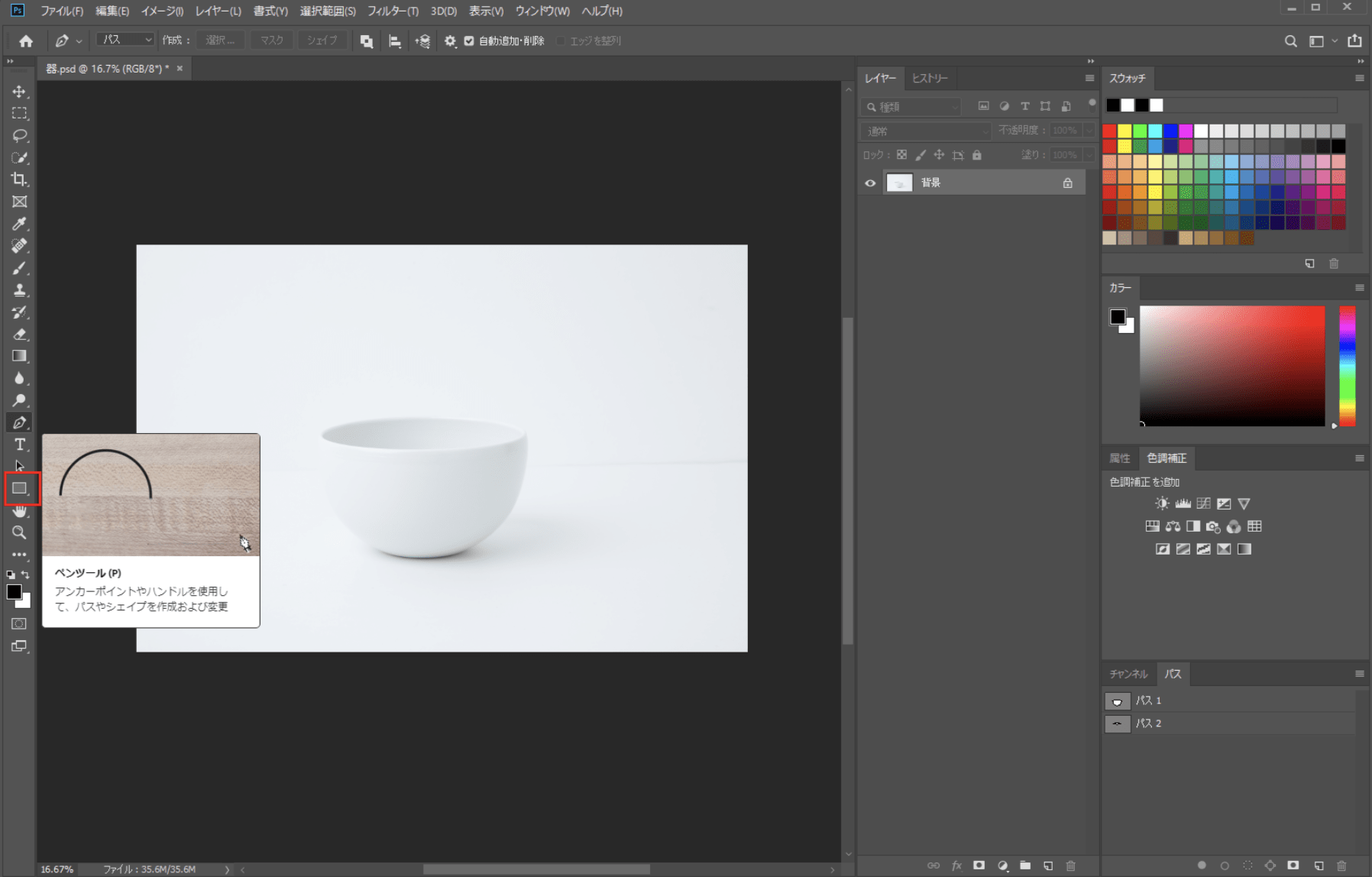Open the パス mode dropdown

(127, 40)
